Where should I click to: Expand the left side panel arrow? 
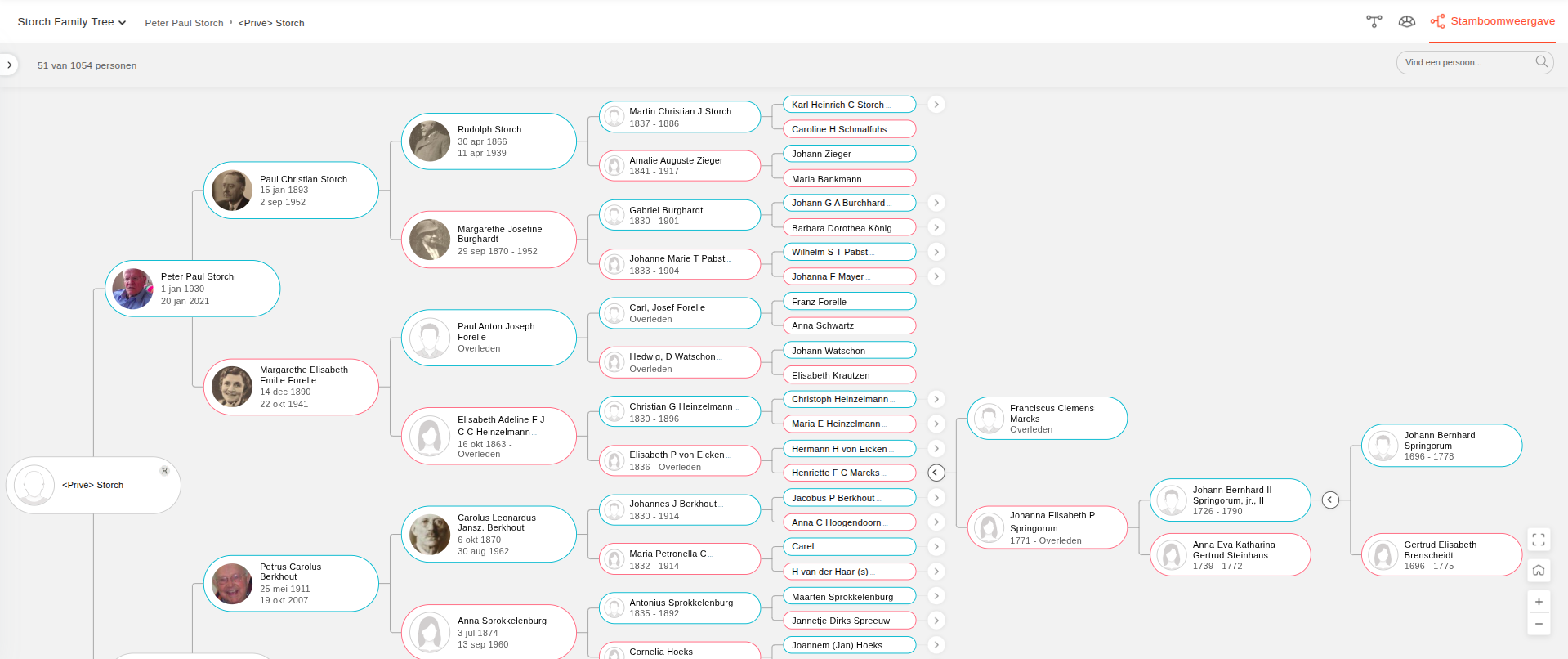pos(9,65)
